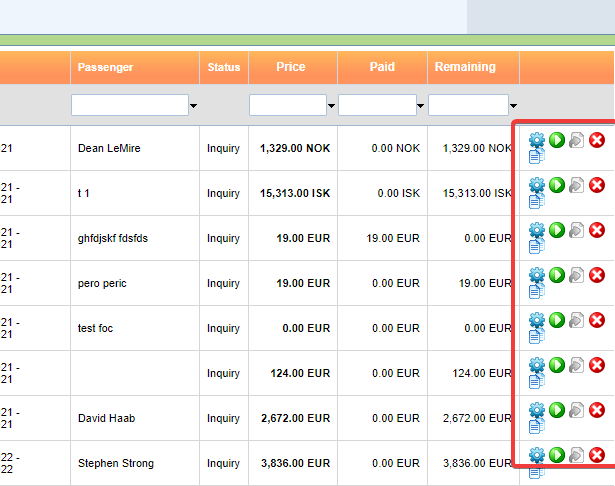Focus the Paid filter text box

coord(377,105)
